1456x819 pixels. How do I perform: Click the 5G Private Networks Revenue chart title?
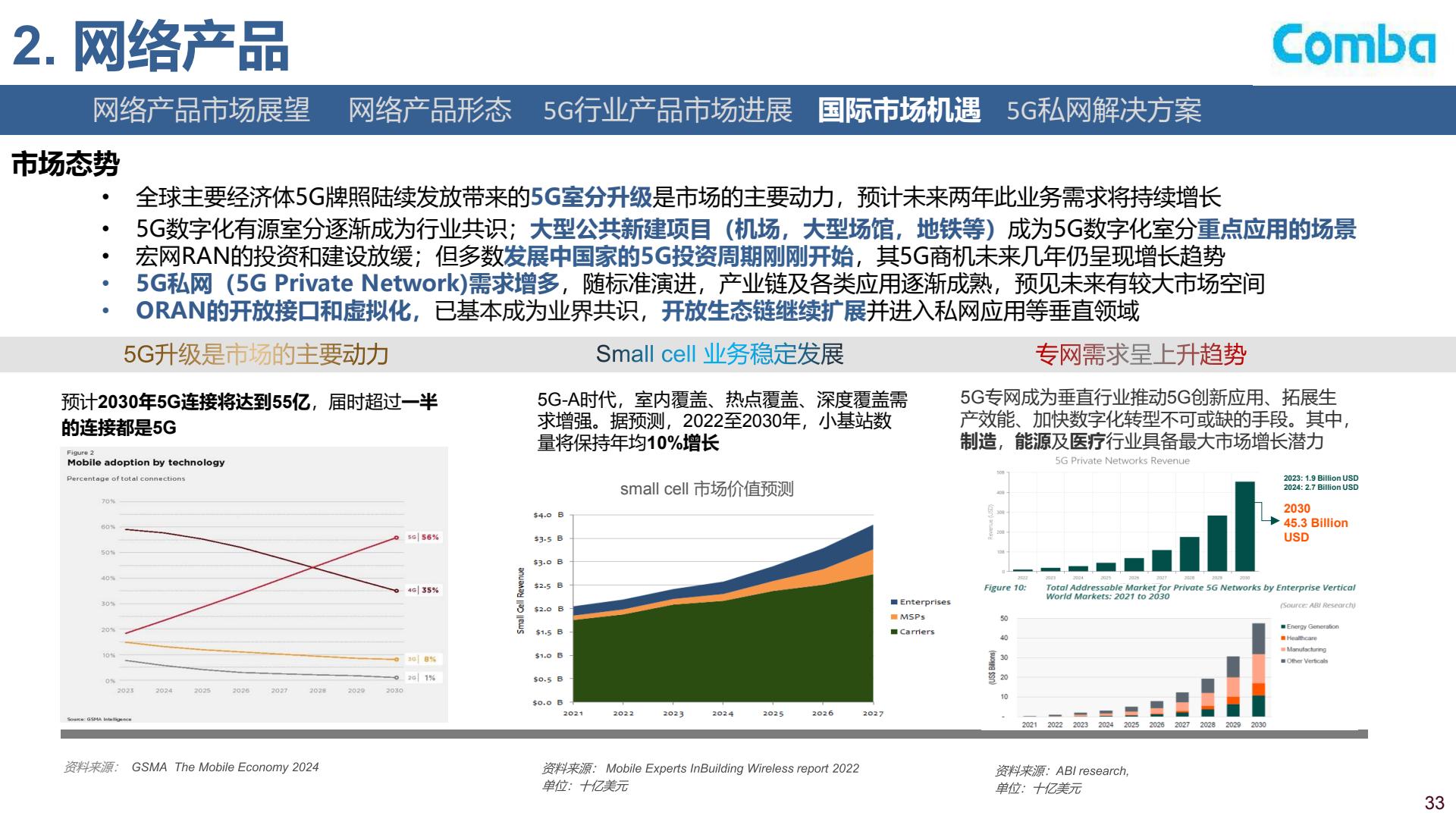coord(1122,461)
